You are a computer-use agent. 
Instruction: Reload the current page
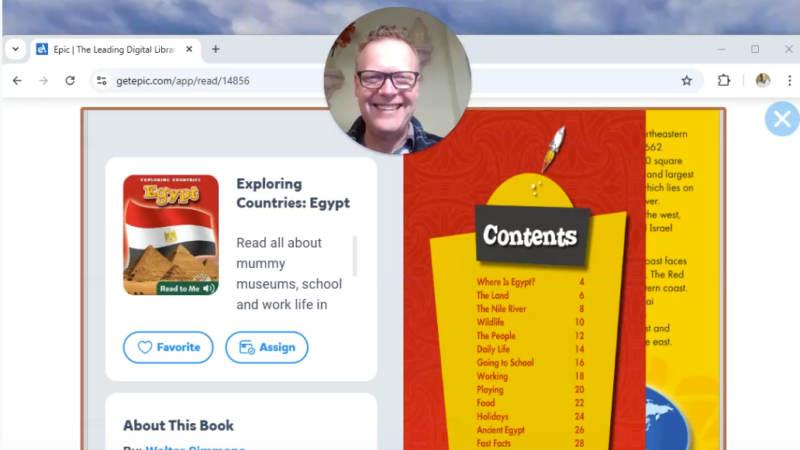point(70,81)
